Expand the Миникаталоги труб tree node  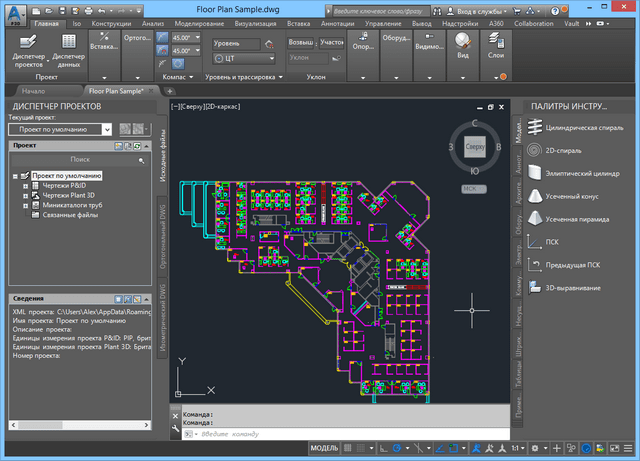pyautogui.click(x=24, y=206)
